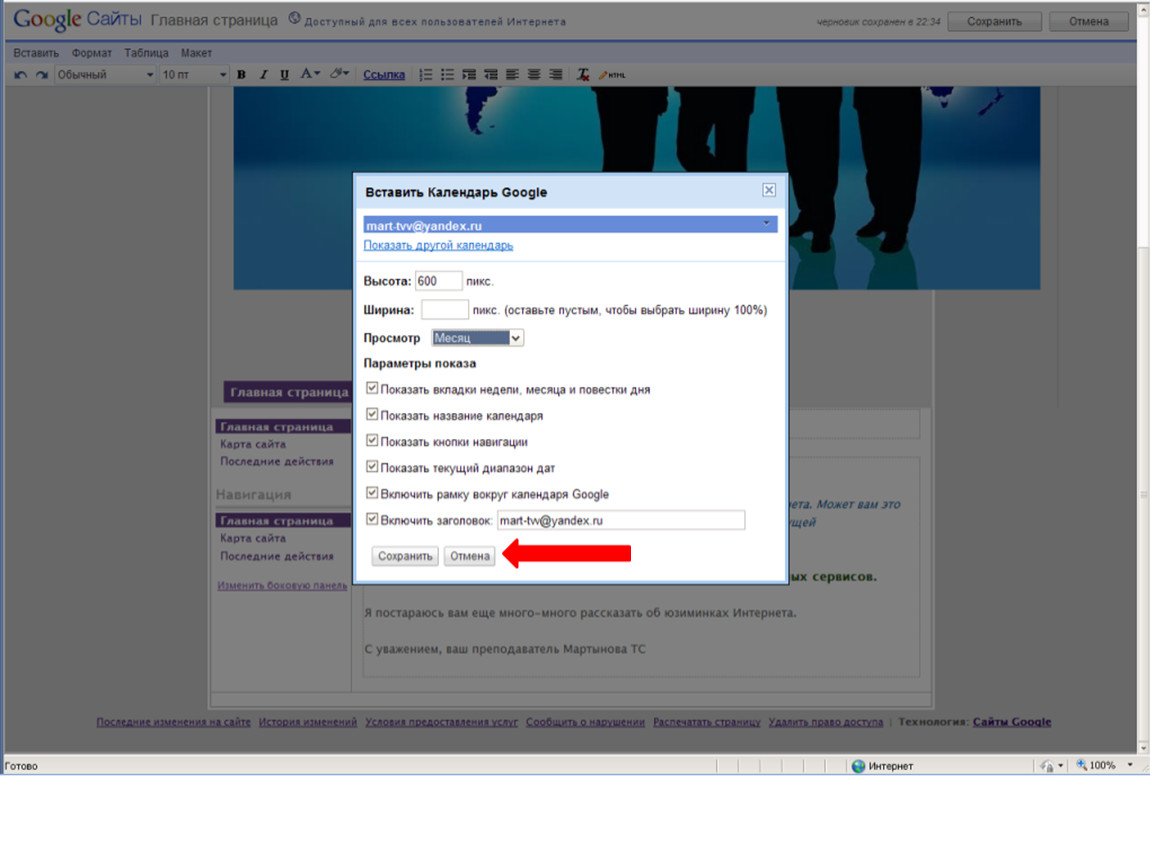1150x864 pixels.
Task: Toggle bold text formatting
Action: [x=241, y=75]
